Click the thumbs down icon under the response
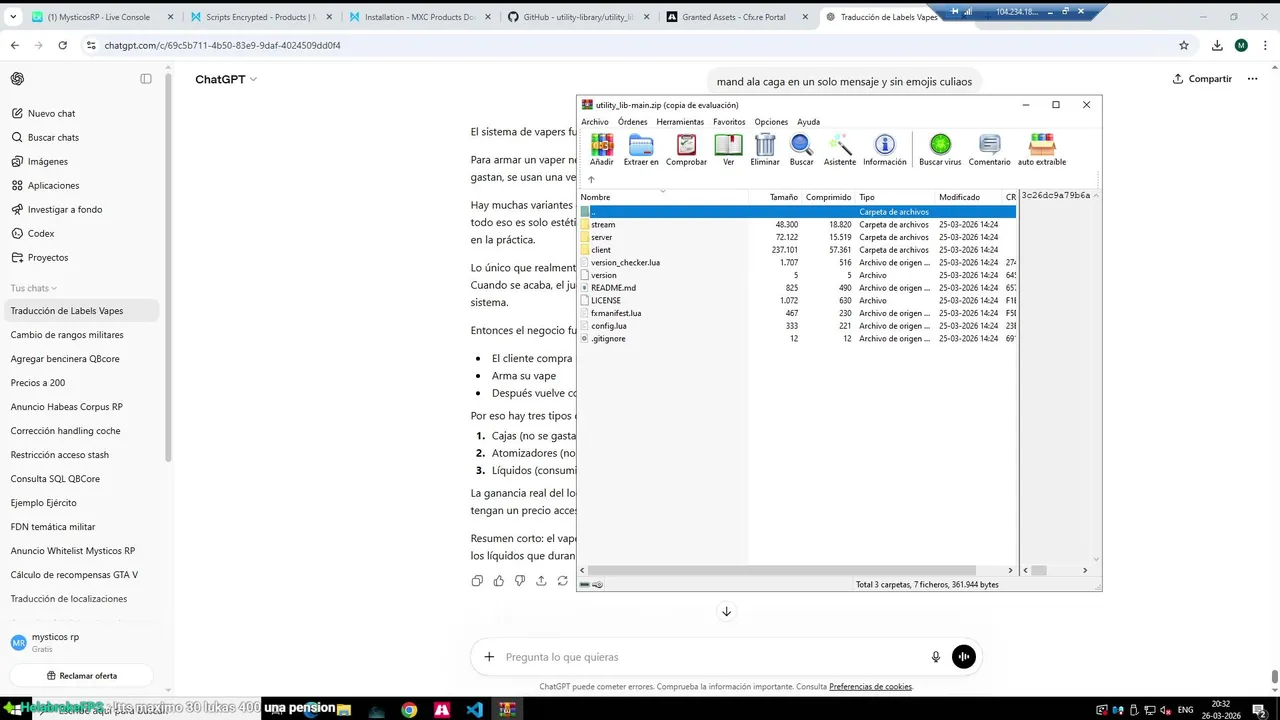This screenshot has height=720, width=1280. pyautogui.click(x=520, y=581)
